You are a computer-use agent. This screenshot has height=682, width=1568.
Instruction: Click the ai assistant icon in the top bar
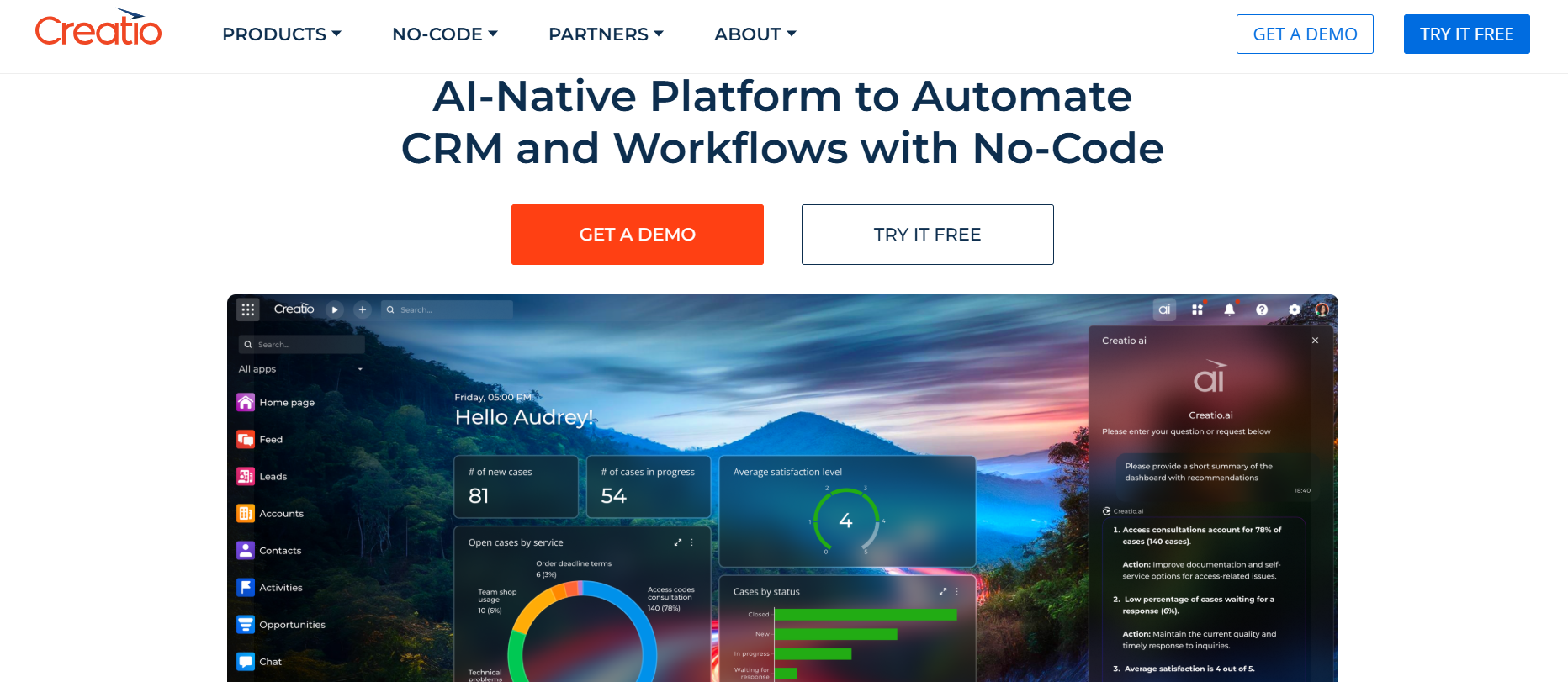pos(1164,309)
